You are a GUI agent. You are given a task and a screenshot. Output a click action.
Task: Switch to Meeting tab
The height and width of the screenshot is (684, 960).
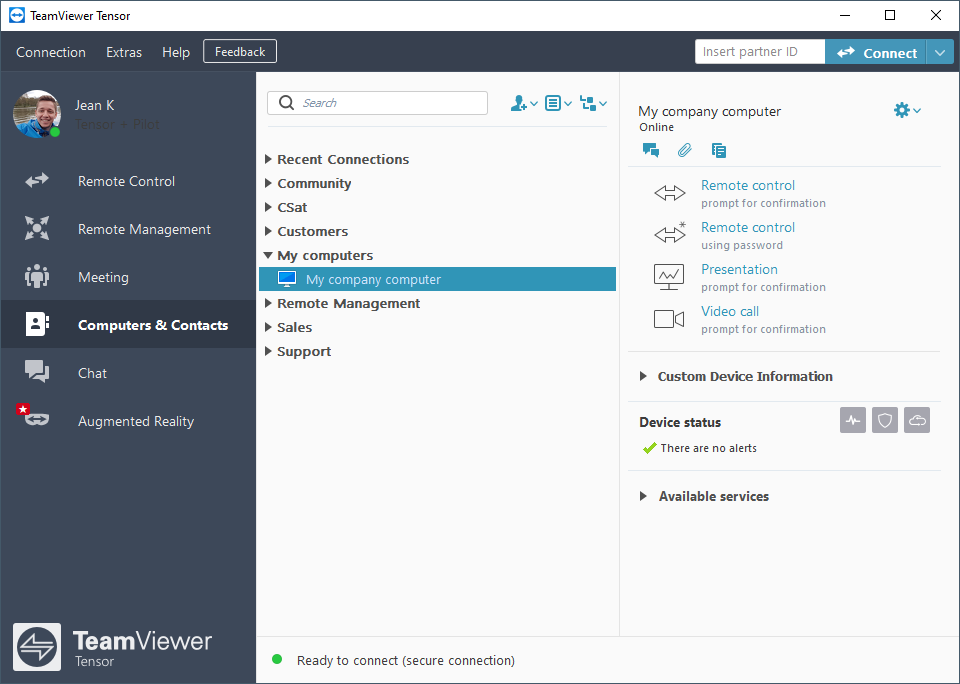[x=128, y=277]
